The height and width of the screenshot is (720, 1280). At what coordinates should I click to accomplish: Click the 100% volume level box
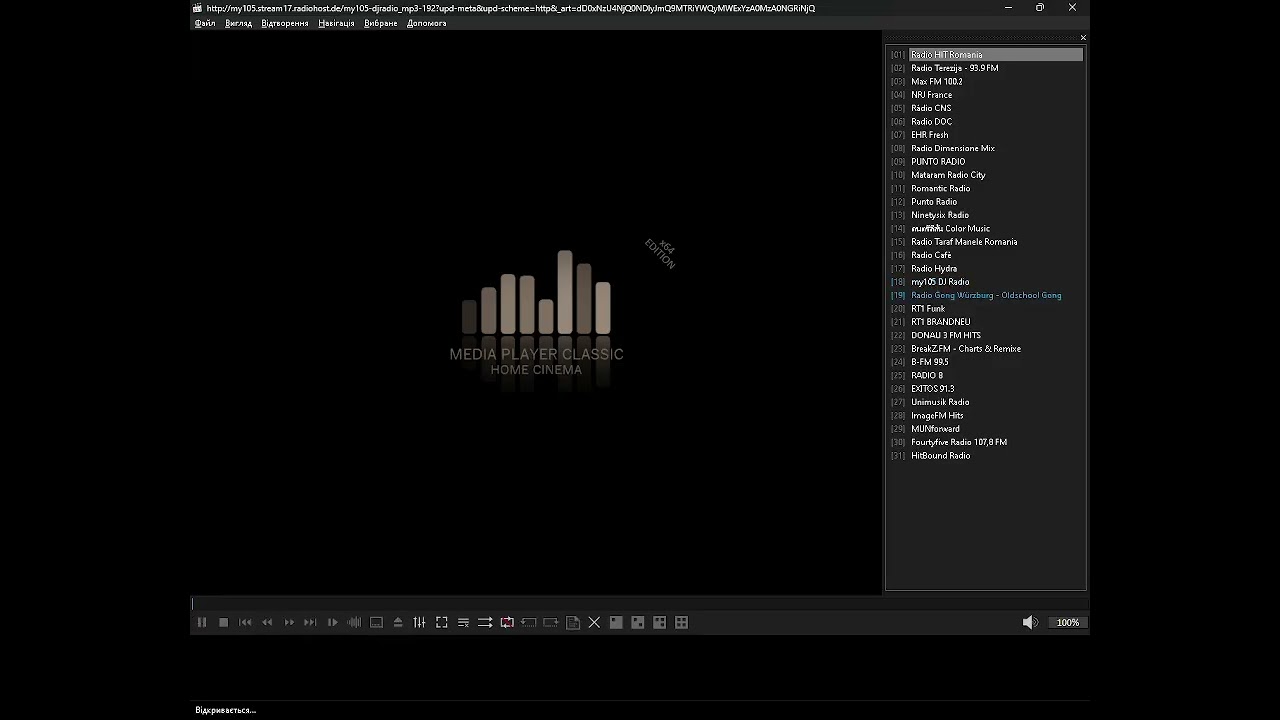(1068, 622)
